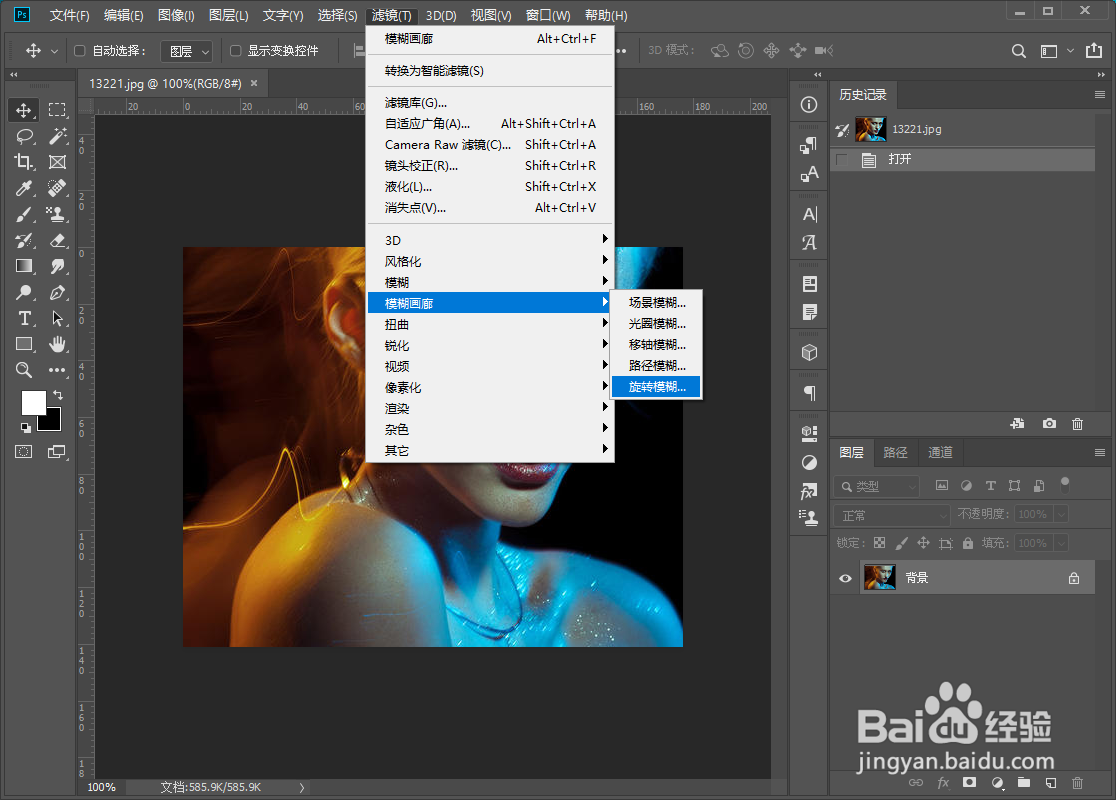Switch to the 路径 tab
This screenshot has width=1116, height=800.
[x=895, y=452]
